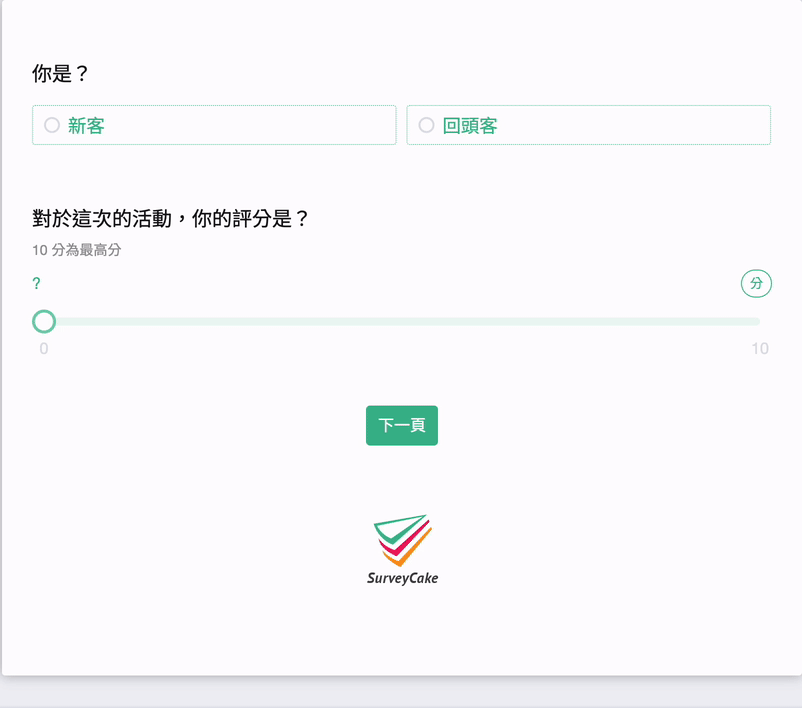Click the 你是？ question heading
The image size is (802, 708).
[60, 73]
